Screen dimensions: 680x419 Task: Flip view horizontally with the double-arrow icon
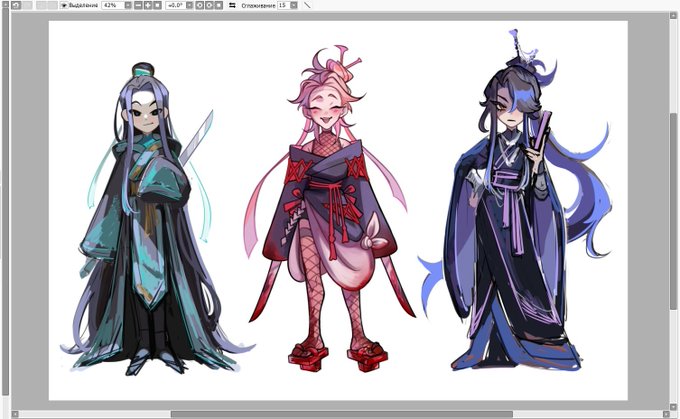click(x=232, y=5)
